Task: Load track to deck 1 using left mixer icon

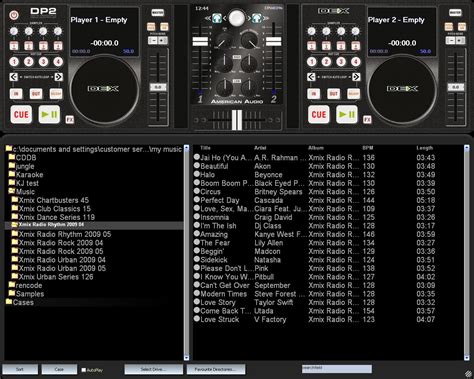Action: (x=217, y=18)
